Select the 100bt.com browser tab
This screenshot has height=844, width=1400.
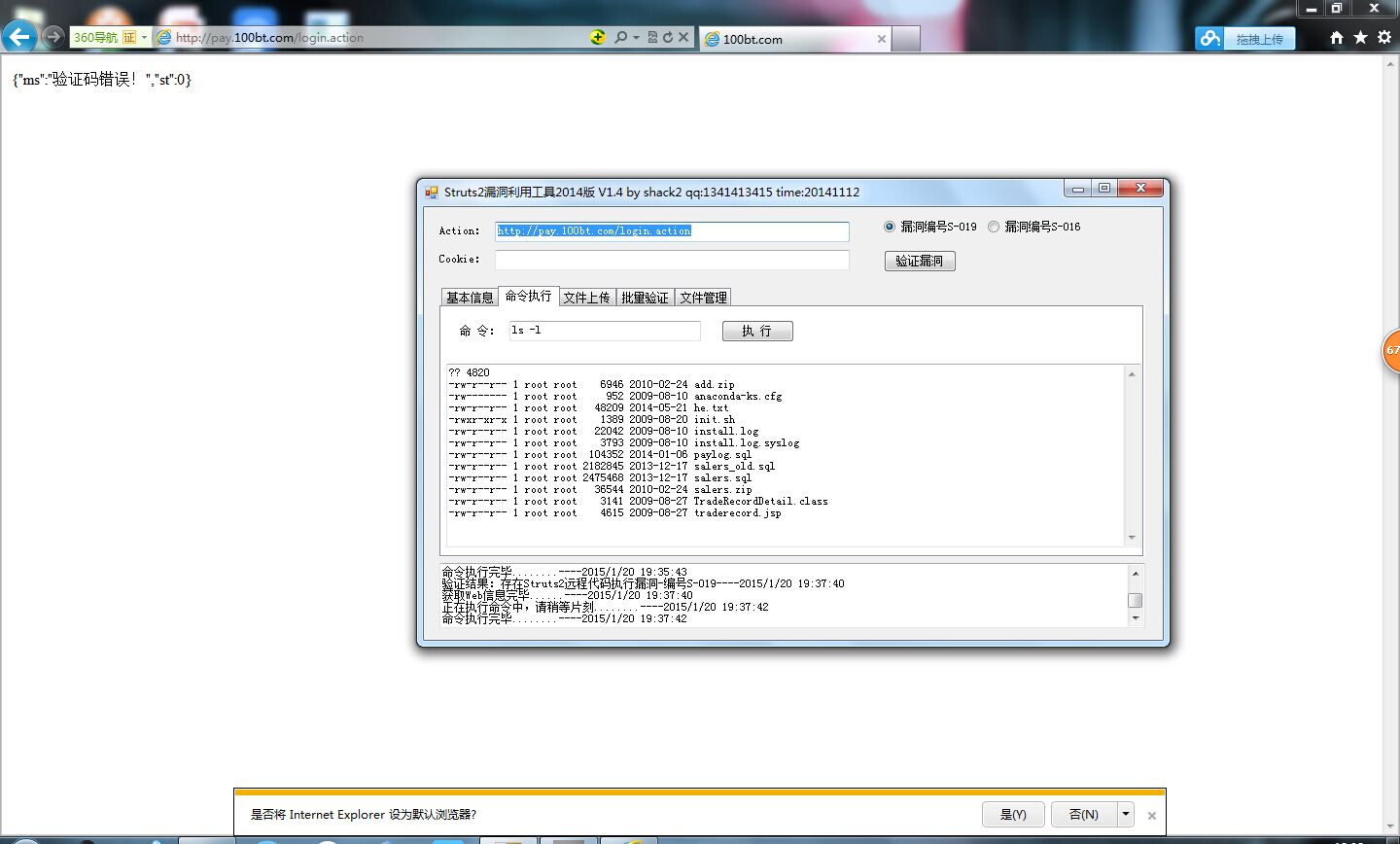[794, 39]
